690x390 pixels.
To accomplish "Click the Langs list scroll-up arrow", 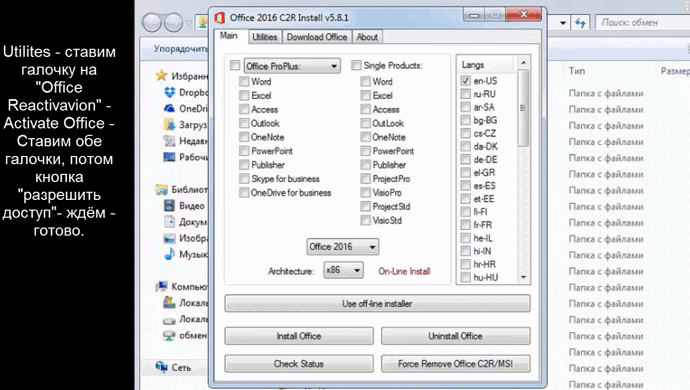I will click(x=523, y=63).
